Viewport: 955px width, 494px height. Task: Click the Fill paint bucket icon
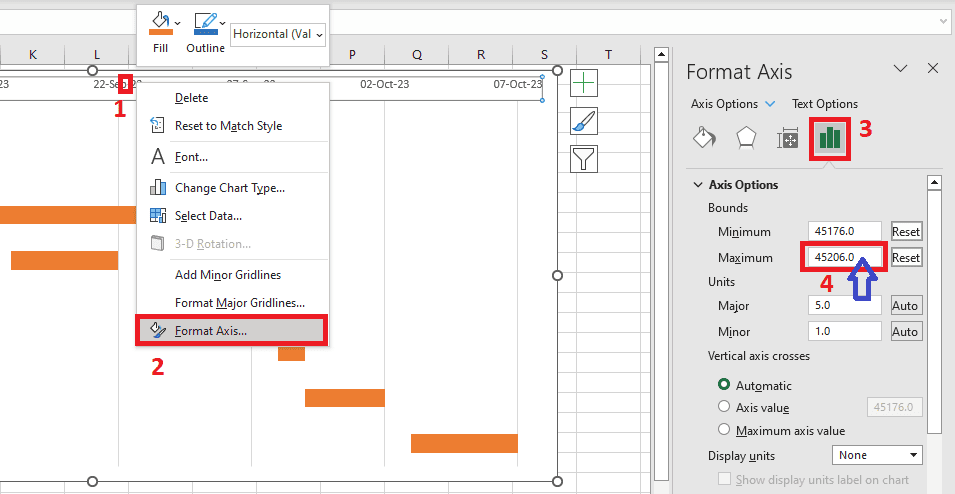coord(159,22)
